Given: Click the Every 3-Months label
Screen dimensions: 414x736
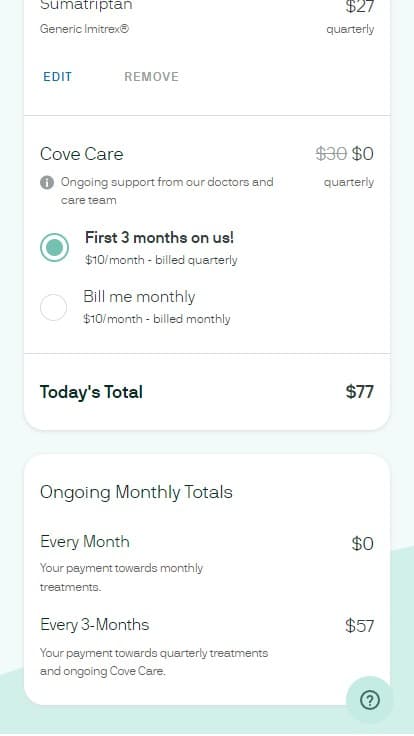Looking at the screenshot, I should [94, 625].
